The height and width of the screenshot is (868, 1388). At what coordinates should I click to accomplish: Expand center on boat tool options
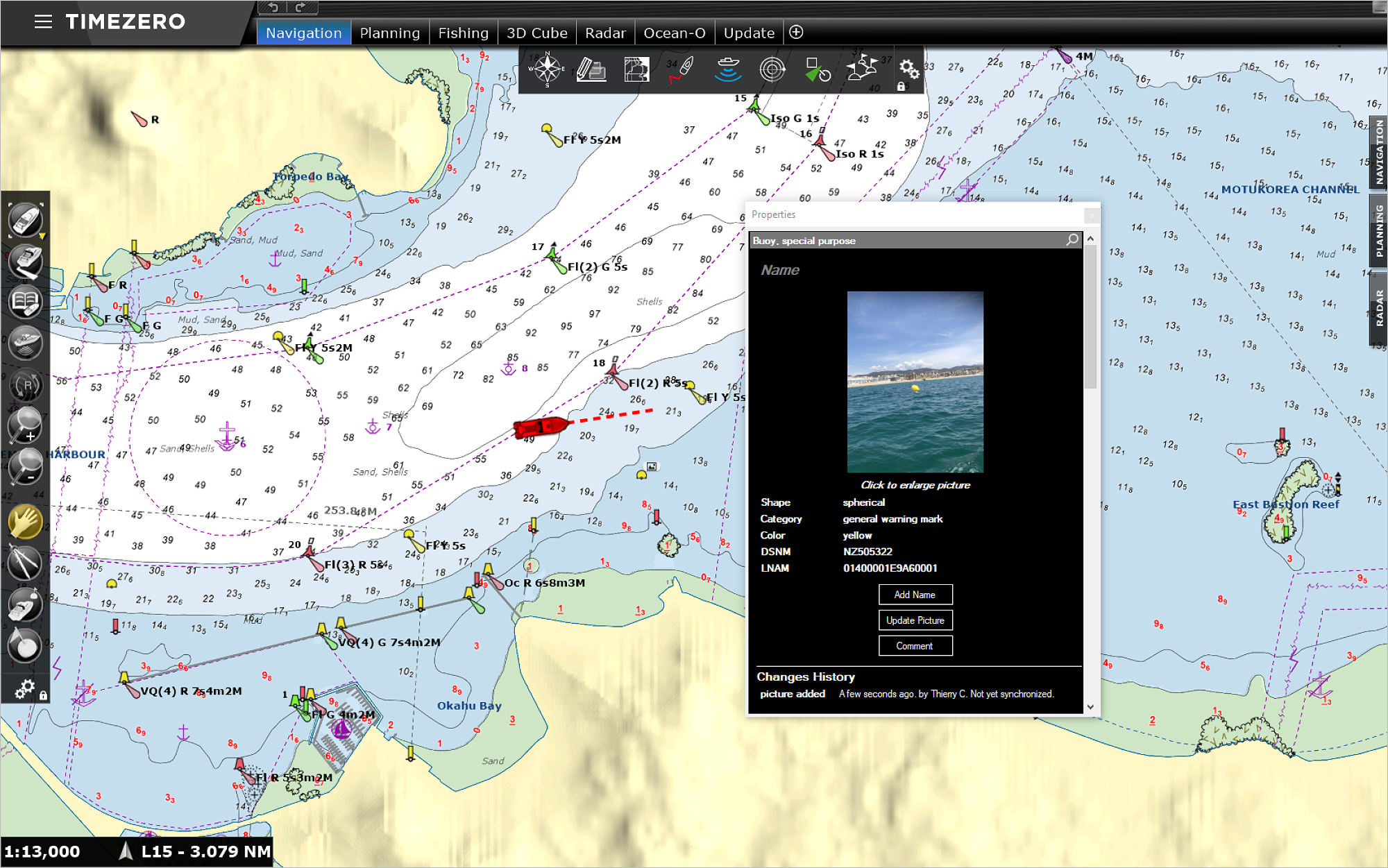(x=42, y=237)
